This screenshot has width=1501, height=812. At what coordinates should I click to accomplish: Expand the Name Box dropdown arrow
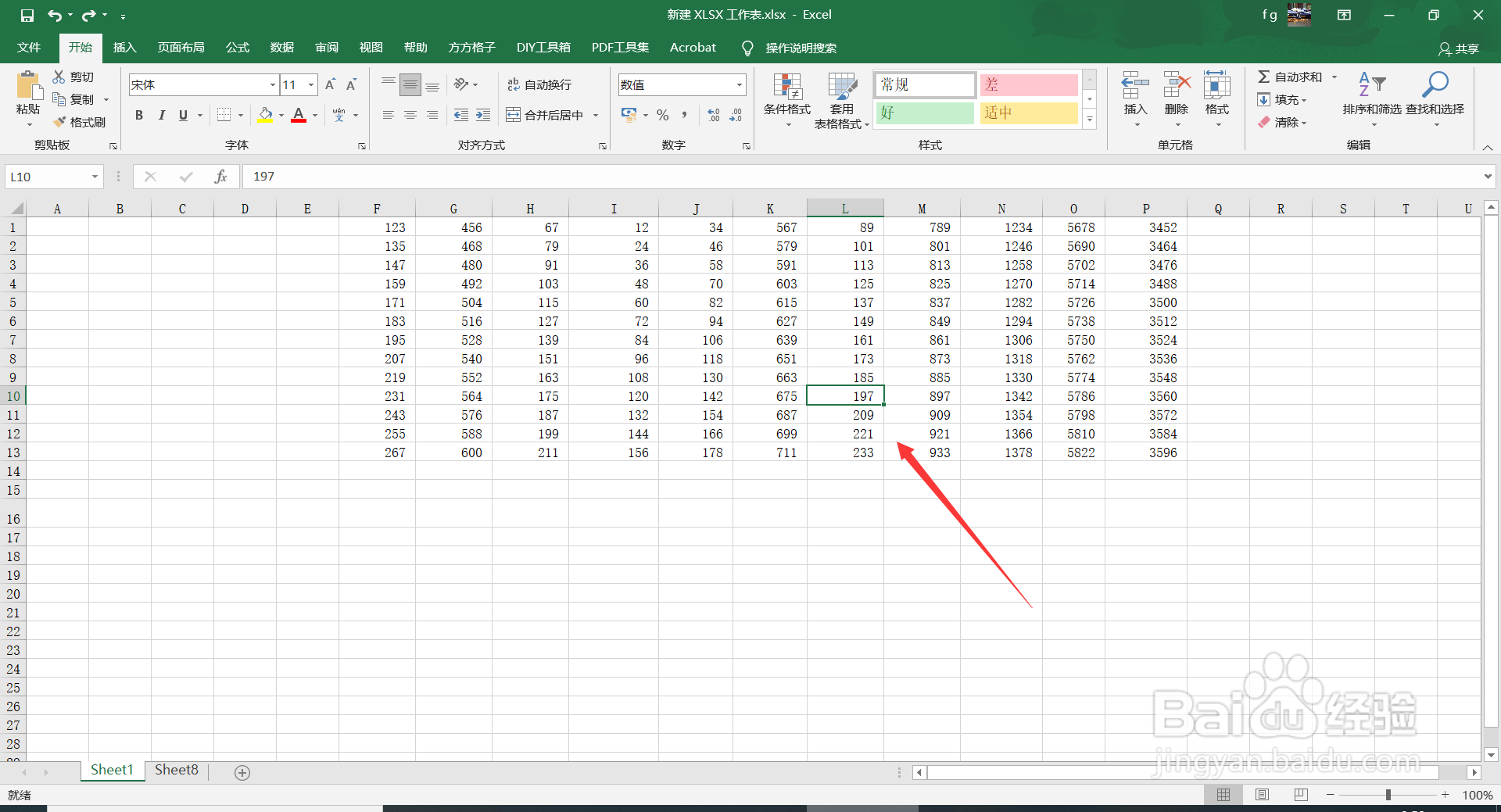tap(95, 177)
